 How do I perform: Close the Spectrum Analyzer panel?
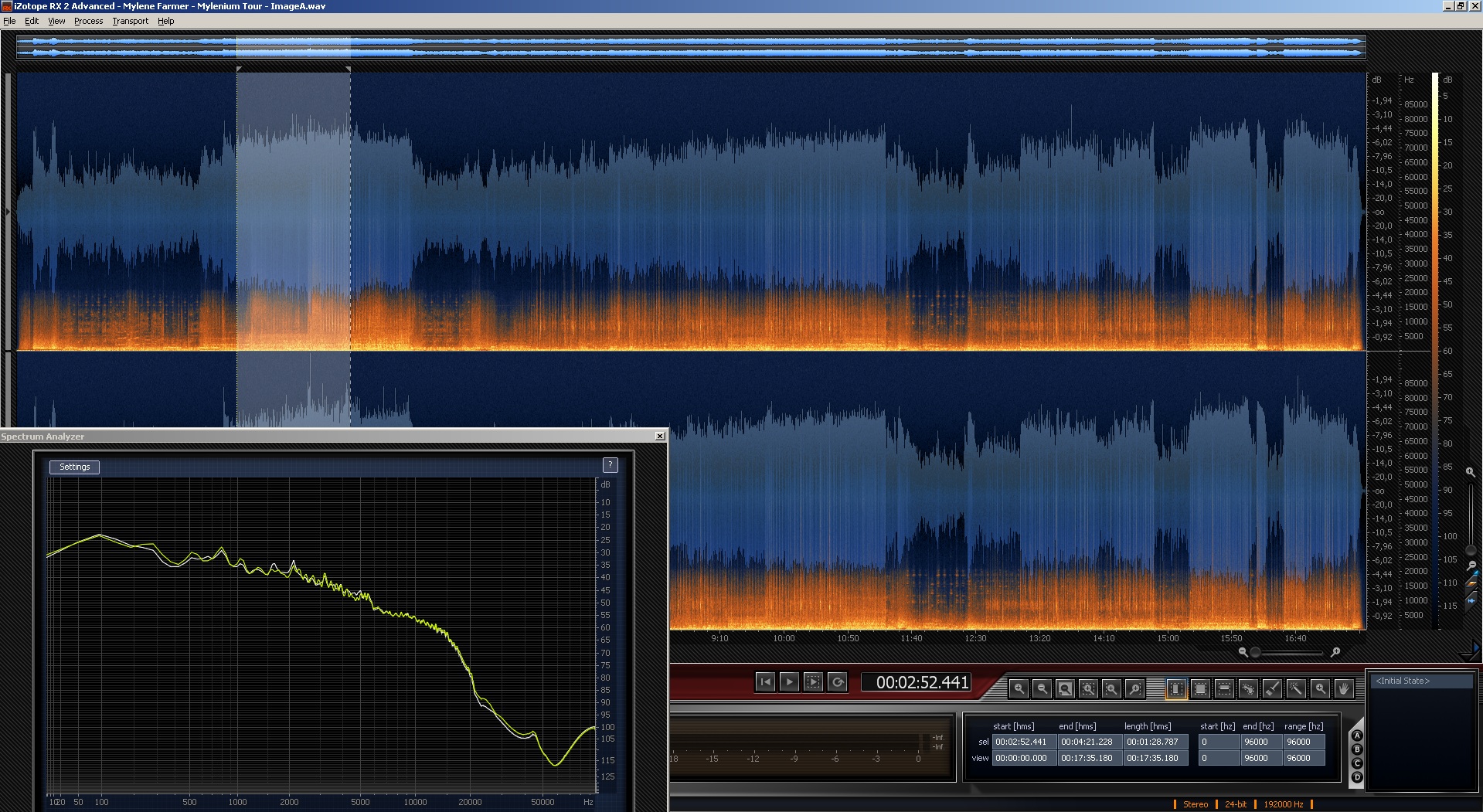(x=660, y=437)
